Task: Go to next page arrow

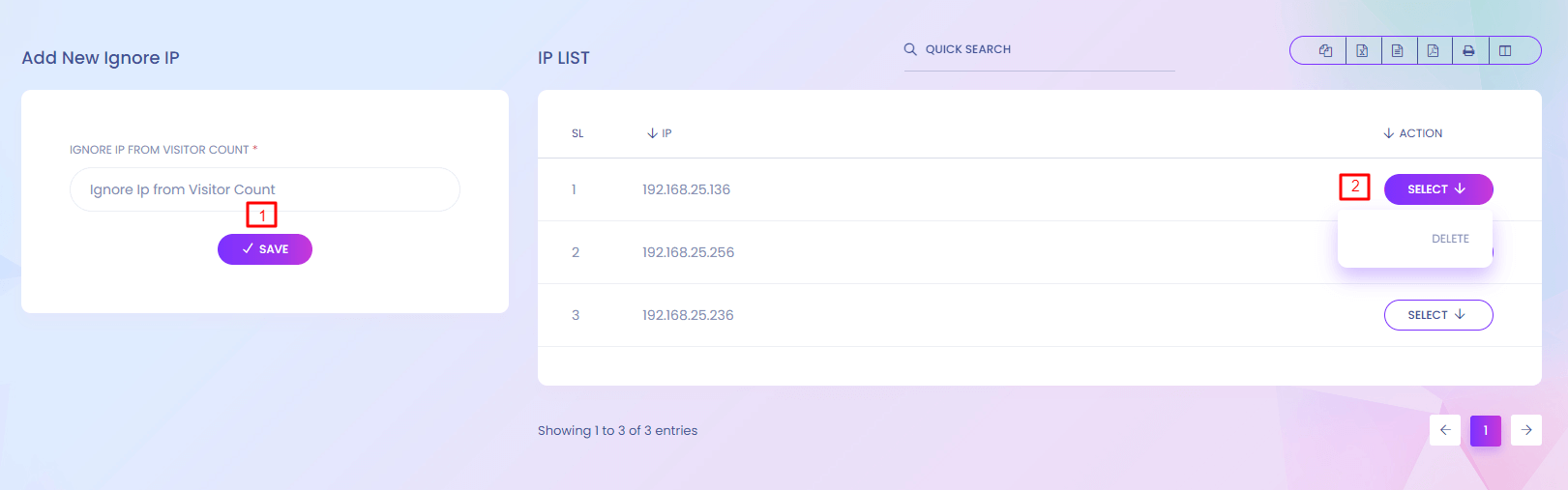Action: [x=1526, y=430]
